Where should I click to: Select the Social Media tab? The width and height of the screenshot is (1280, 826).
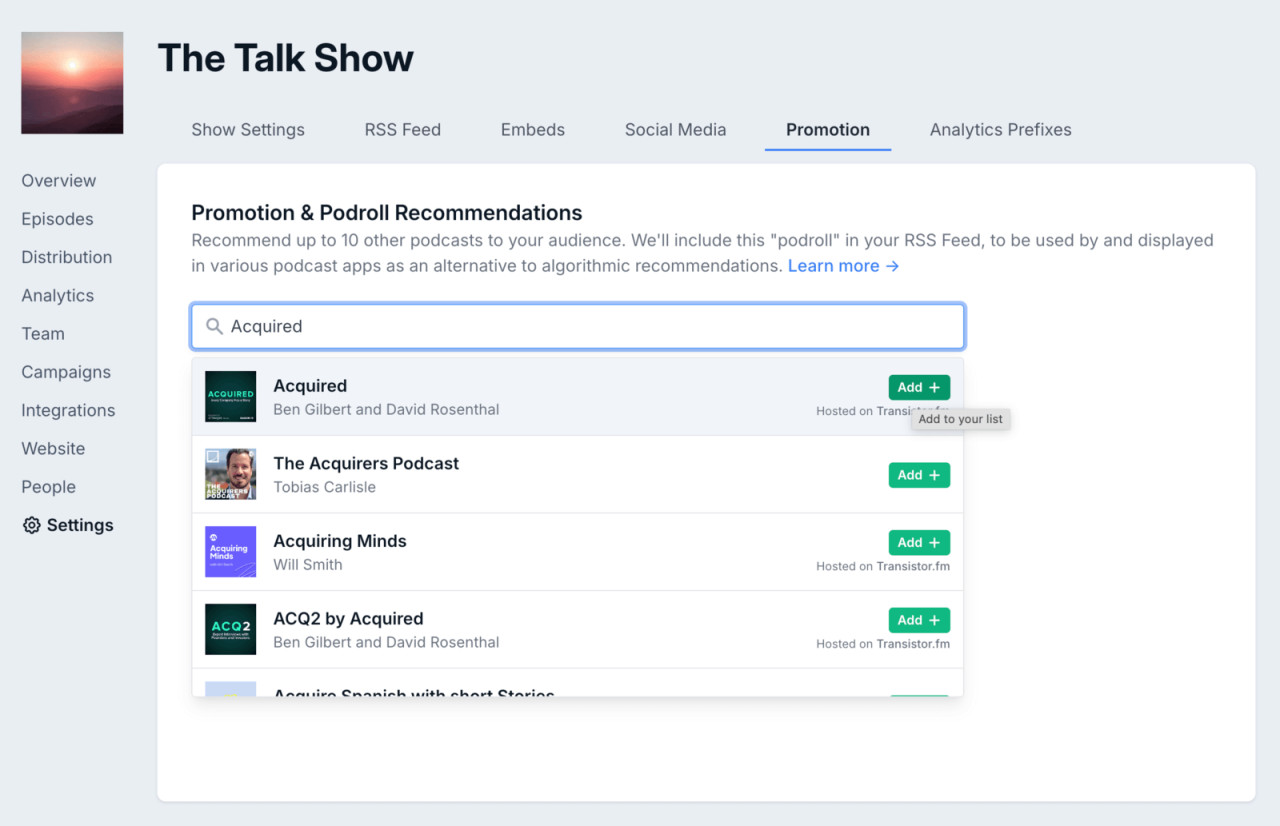point(675,129)
